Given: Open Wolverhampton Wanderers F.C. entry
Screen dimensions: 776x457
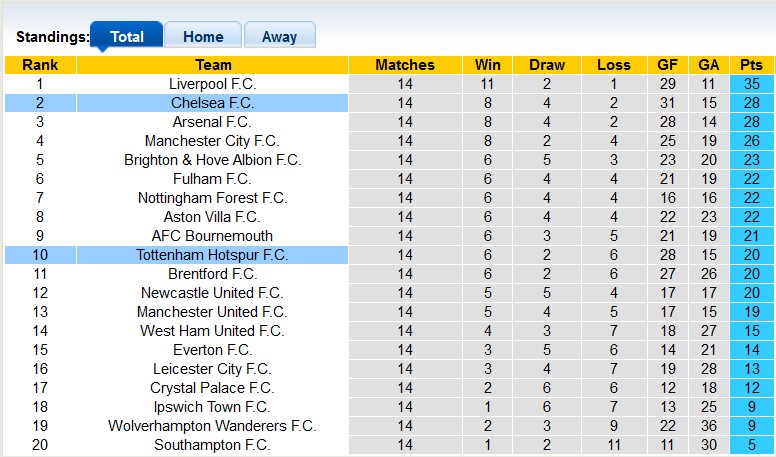Looking at the screenshot, I should (212, 426).
